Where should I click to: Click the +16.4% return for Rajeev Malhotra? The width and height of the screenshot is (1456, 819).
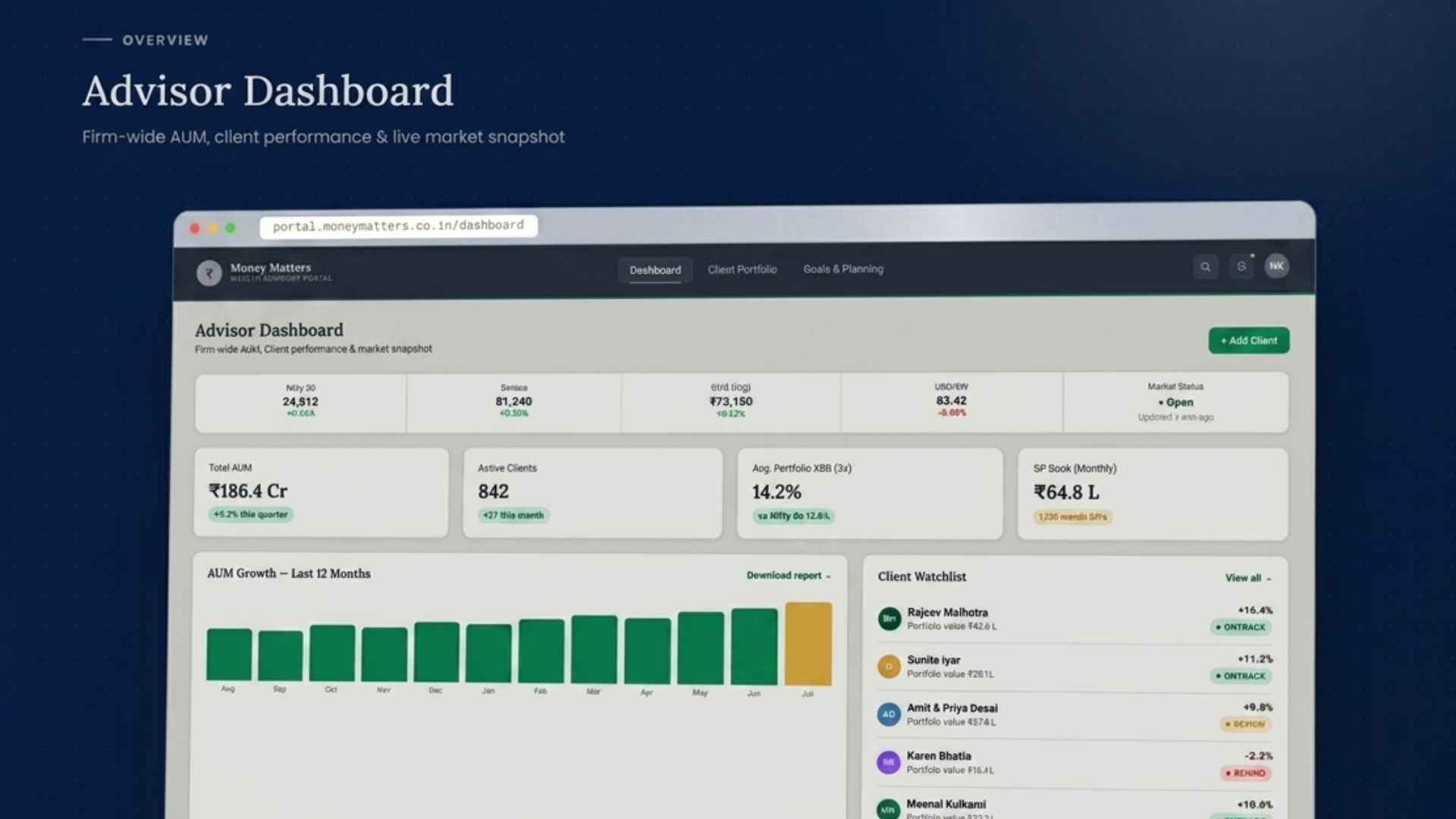(x=1255, y=610)
